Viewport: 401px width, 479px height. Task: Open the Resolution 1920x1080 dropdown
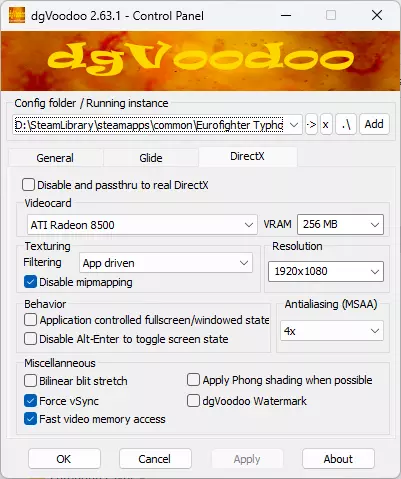point(326,271)
